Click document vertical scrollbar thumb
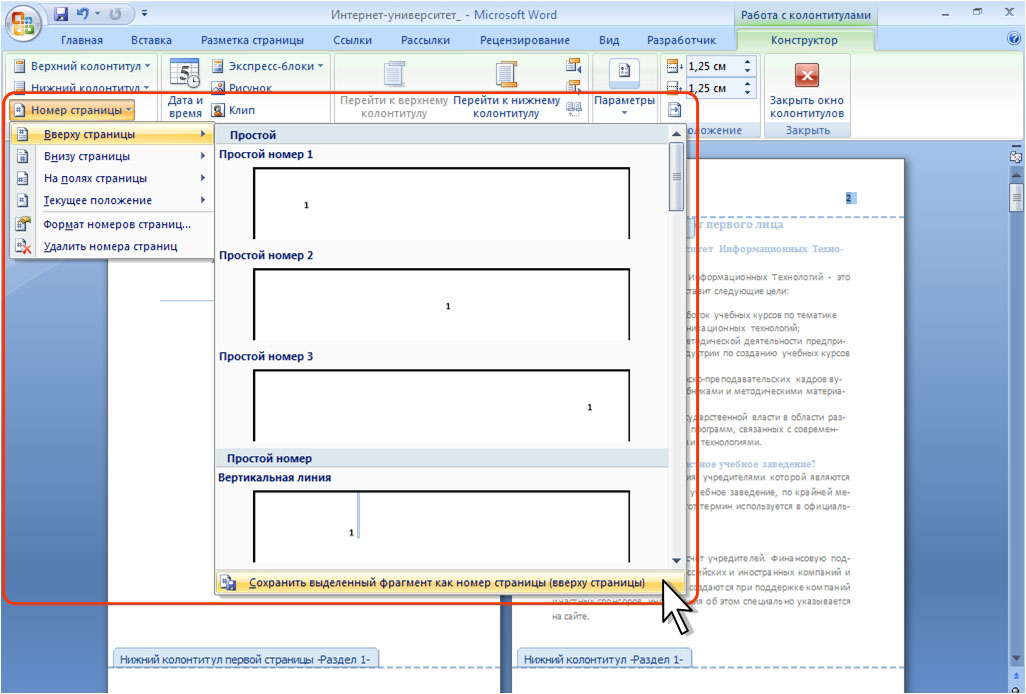Viewport: 1026px width, 694px height. pos(1016,197)
